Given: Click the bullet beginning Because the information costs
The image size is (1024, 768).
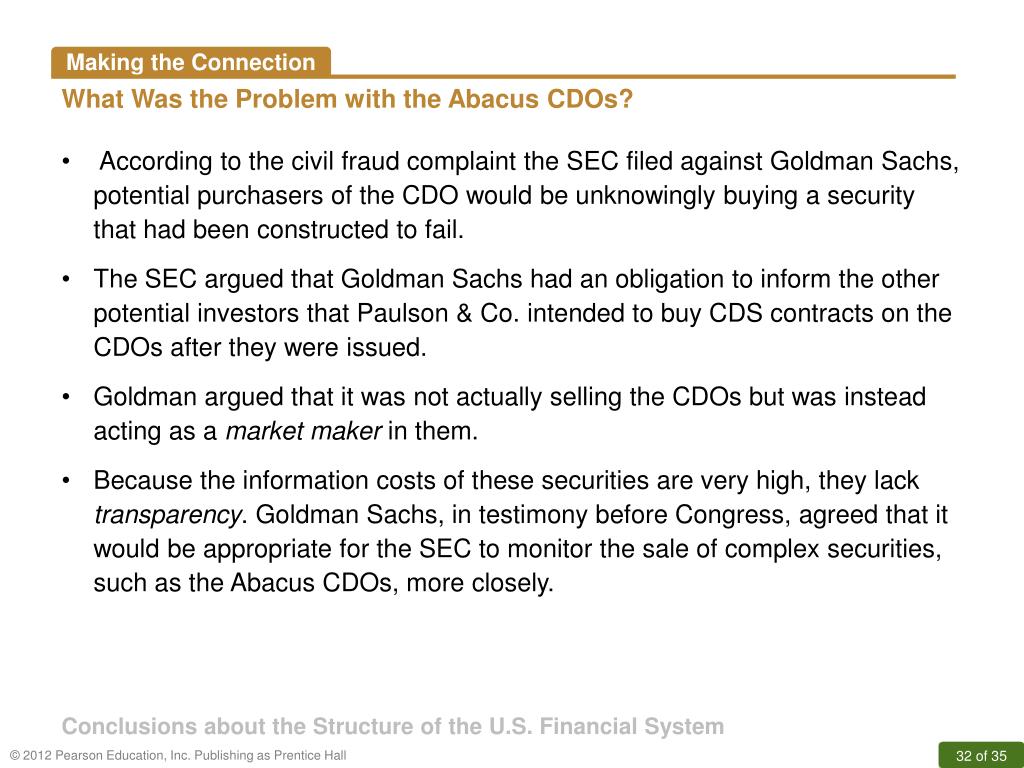Looking at the screenshot, I should [x=505, y=532].
